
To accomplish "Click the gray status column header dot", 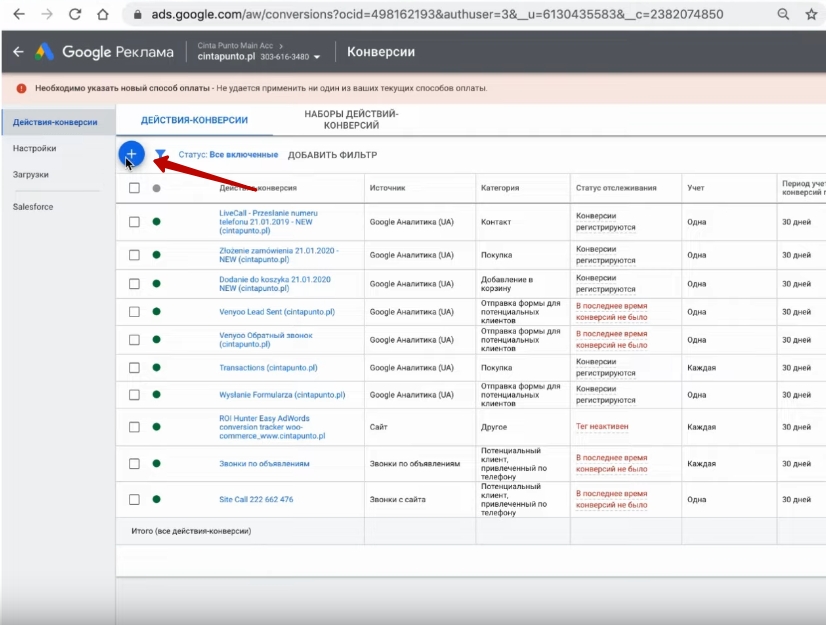I will [x=156, y=188].
